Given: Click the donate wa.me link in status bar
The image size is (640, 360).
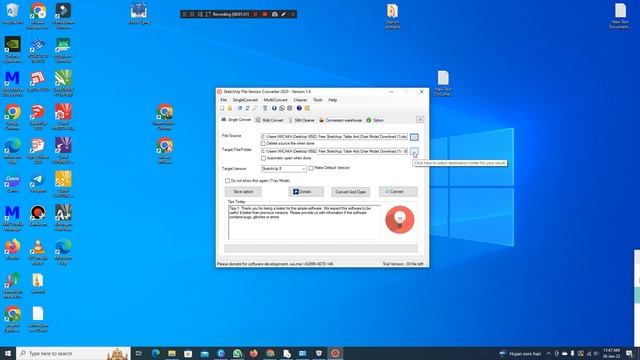Looking at the screenshot, I should pos(275,264).
